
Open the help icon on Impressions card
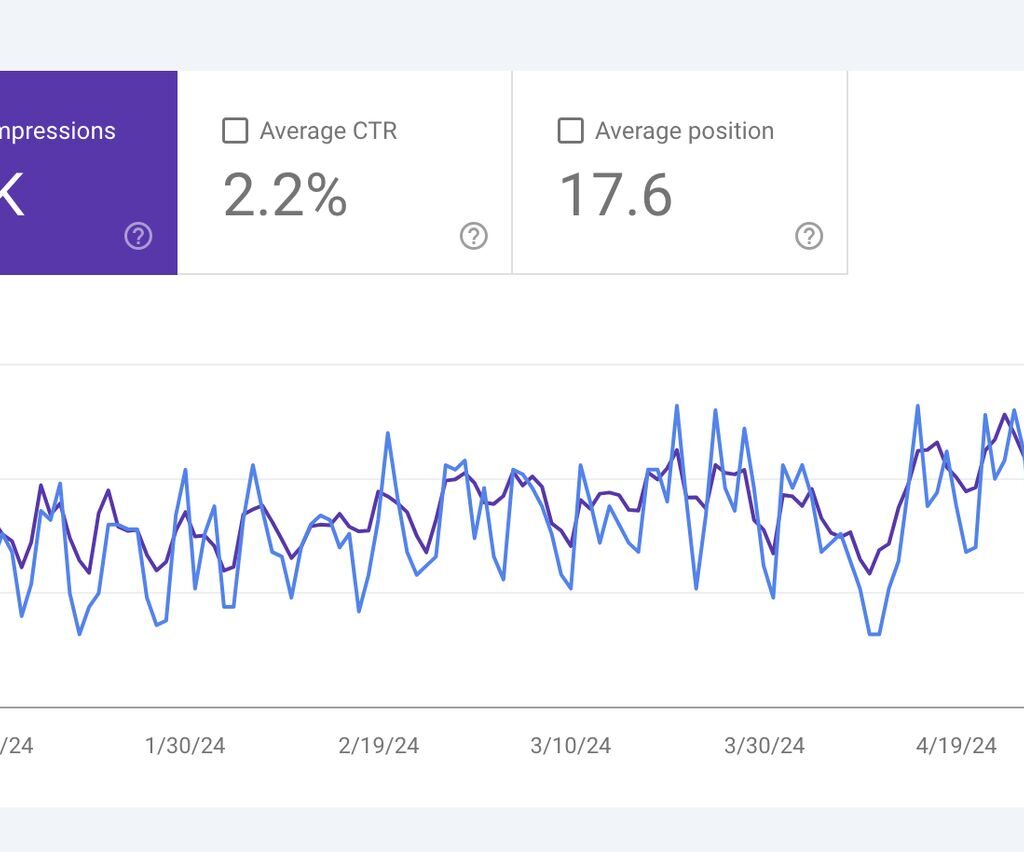click(138, 236)
